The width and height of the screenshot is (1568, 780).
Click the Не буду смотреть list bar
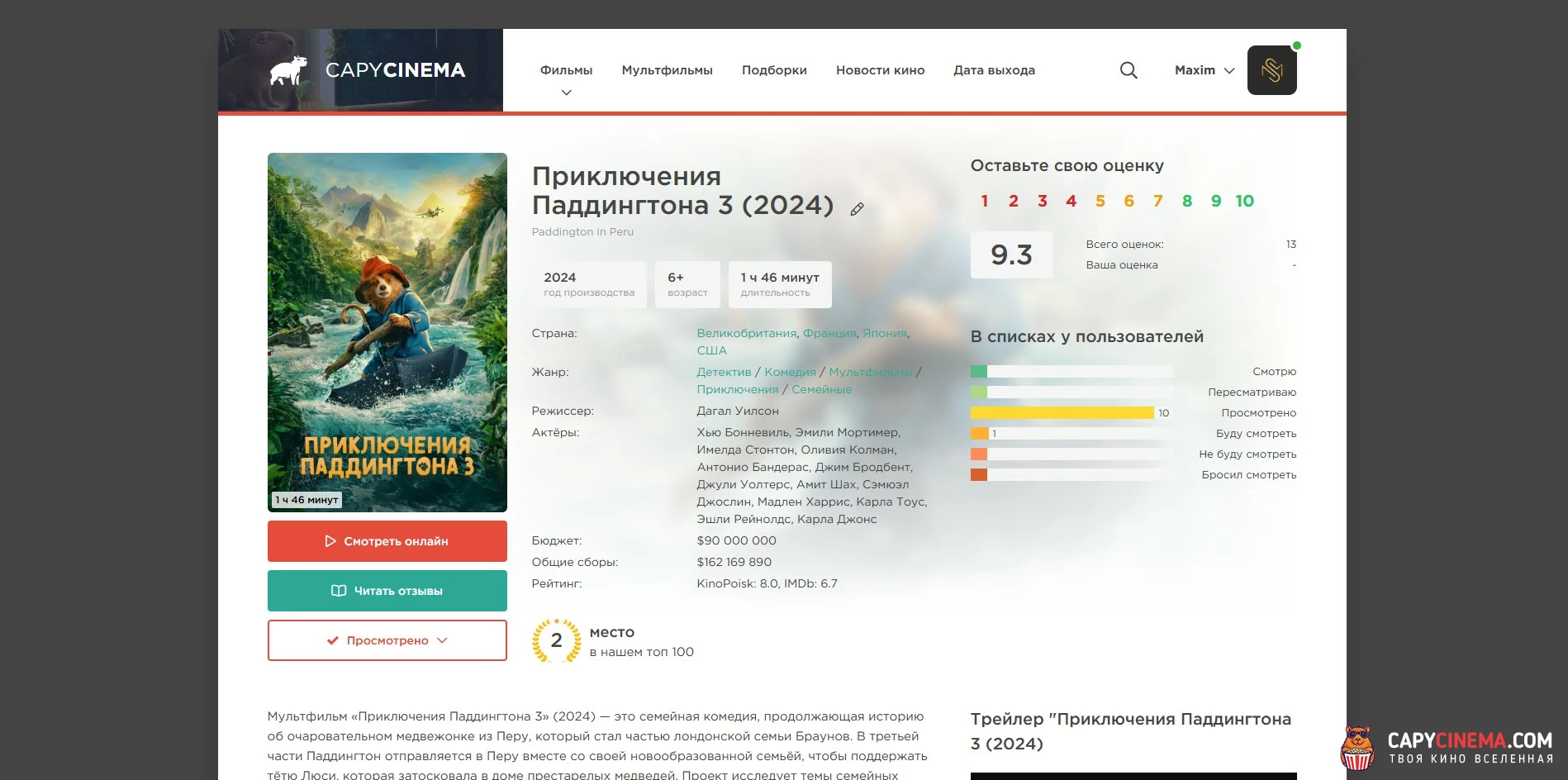coord(979,454)
